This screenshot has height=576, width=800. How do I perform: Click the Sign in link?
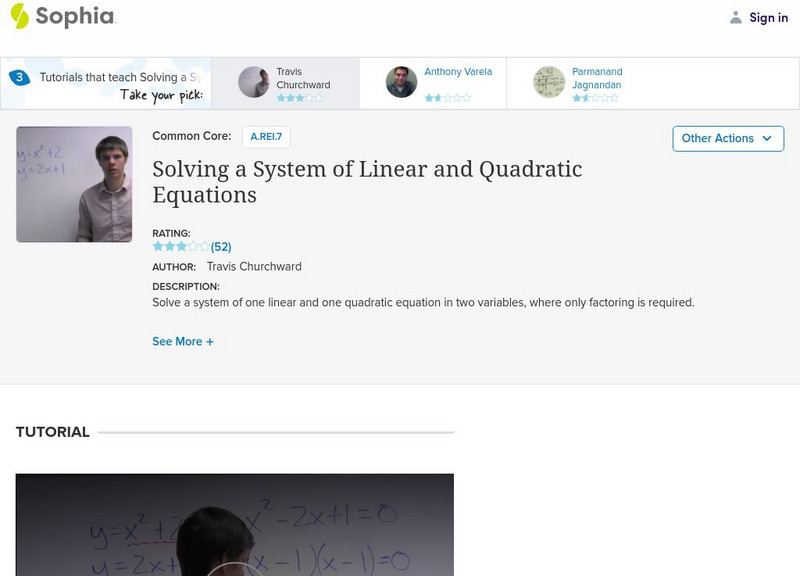click(768, 17)
